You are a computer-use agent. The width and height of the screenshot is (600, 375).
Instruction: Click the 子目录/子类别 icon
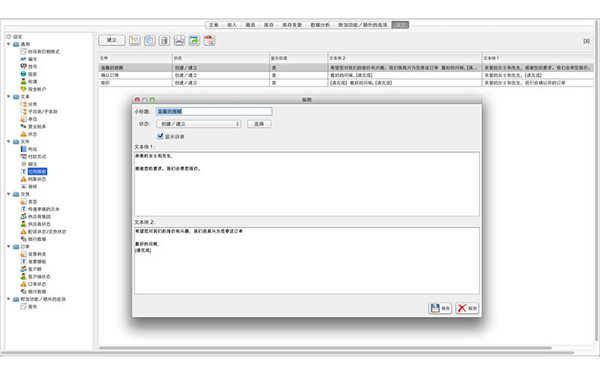[23, 111]
